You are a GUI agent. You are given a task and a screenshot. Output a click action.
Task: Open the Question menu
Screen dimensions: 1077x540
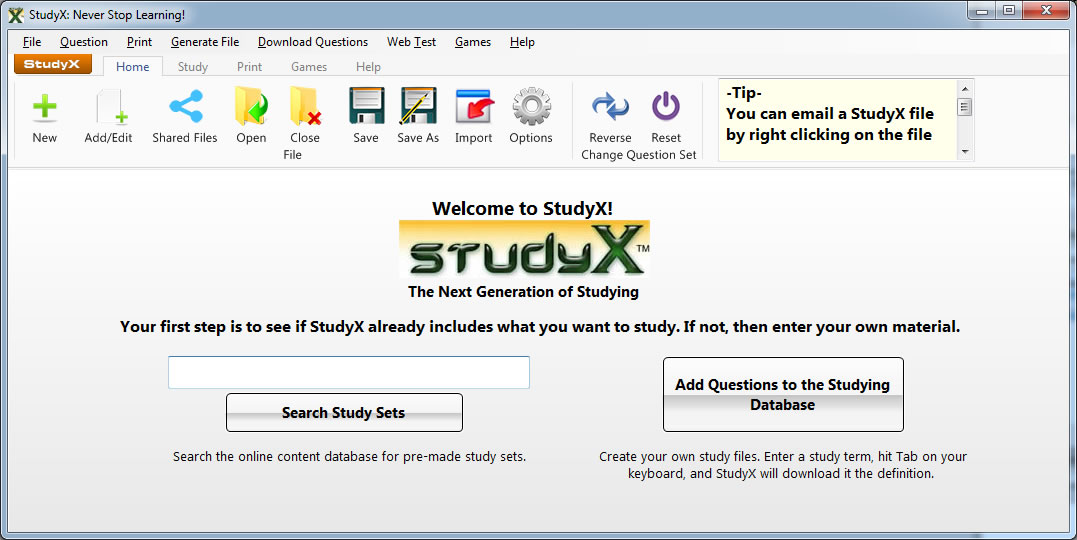tap(84, 42)
